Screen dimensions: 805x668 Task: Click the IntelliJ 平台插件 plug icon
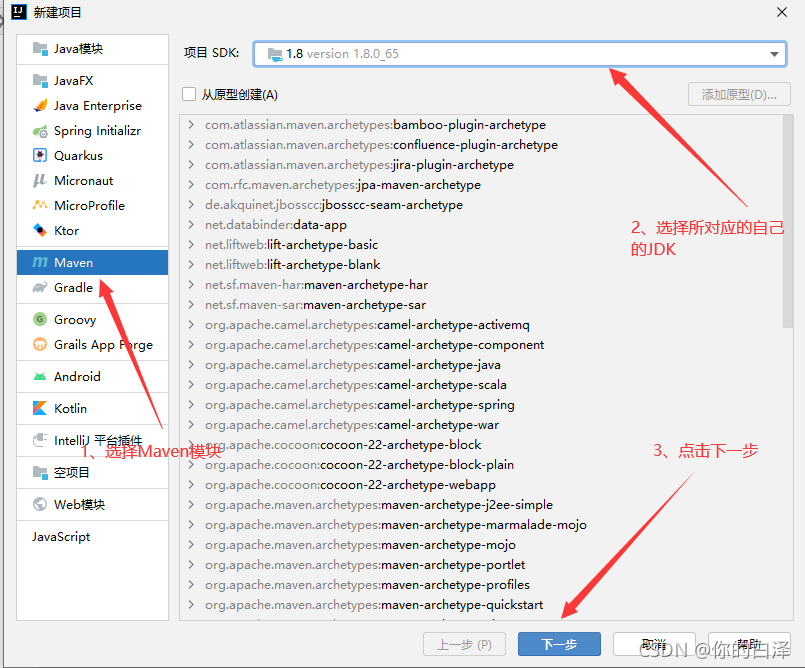(x=40, y=440)
